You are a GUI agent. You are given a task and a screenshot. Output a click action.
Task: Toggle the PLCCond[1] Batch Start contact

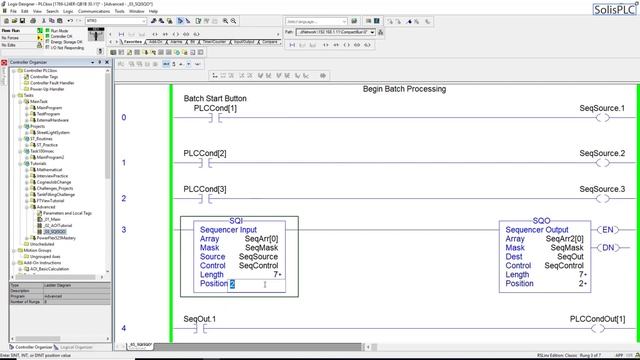pos(215,118)
